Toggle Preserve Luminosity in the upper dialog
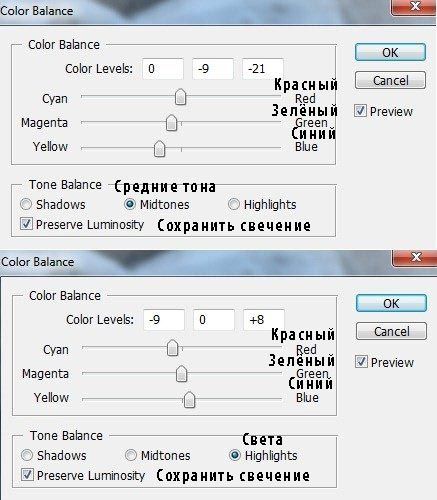 (x=26, y=224)
